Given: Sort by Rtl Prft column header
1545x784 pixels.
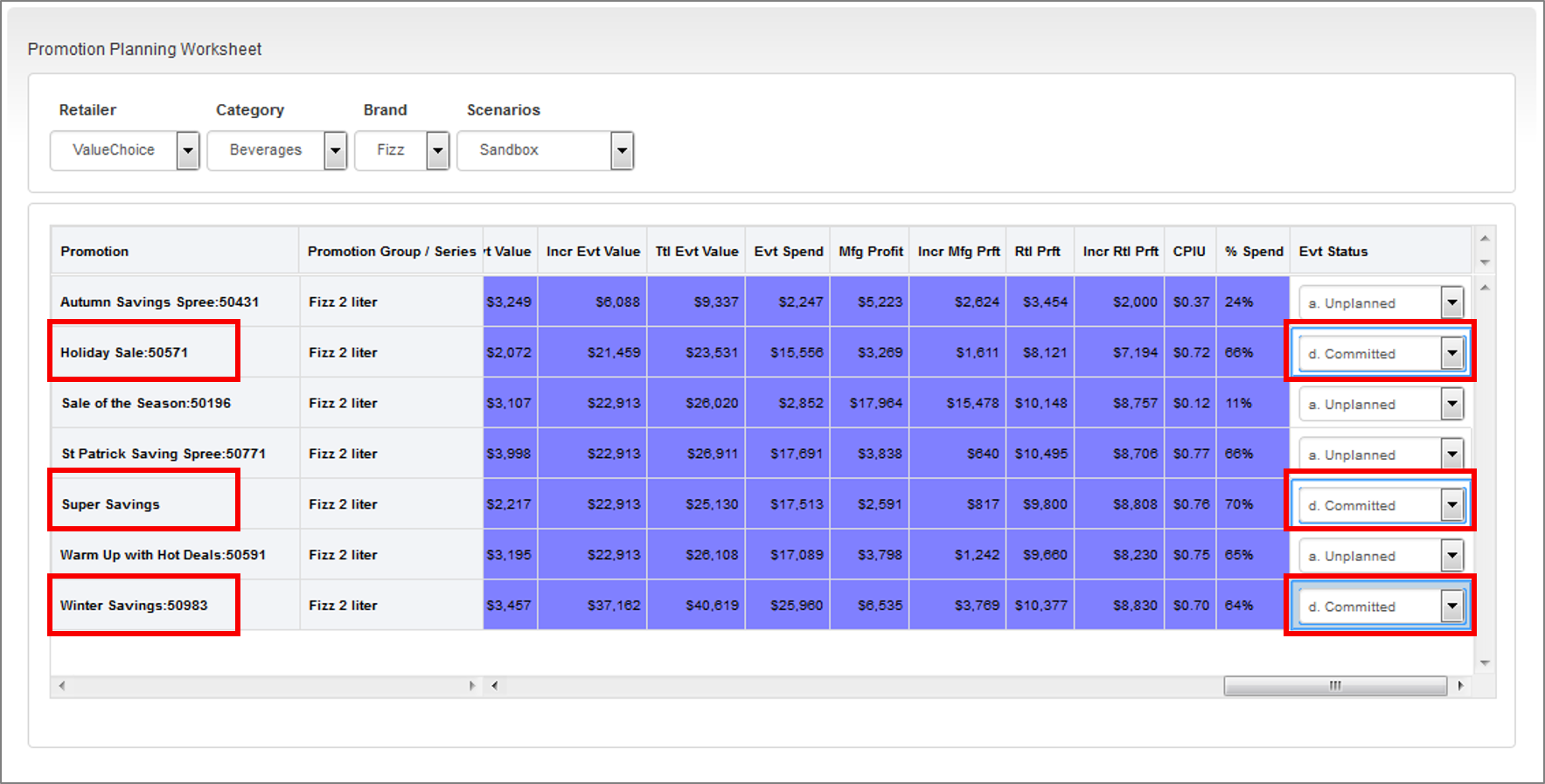Looking at the screenshot, I should 1038,251.
